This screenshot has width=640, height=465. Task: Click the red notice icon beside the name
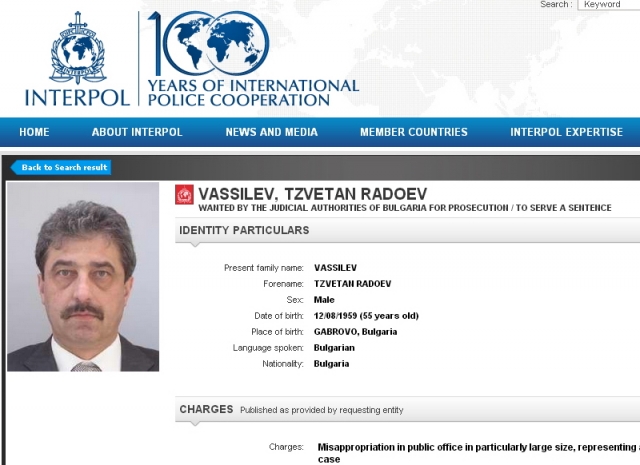(x=184, y=195)
